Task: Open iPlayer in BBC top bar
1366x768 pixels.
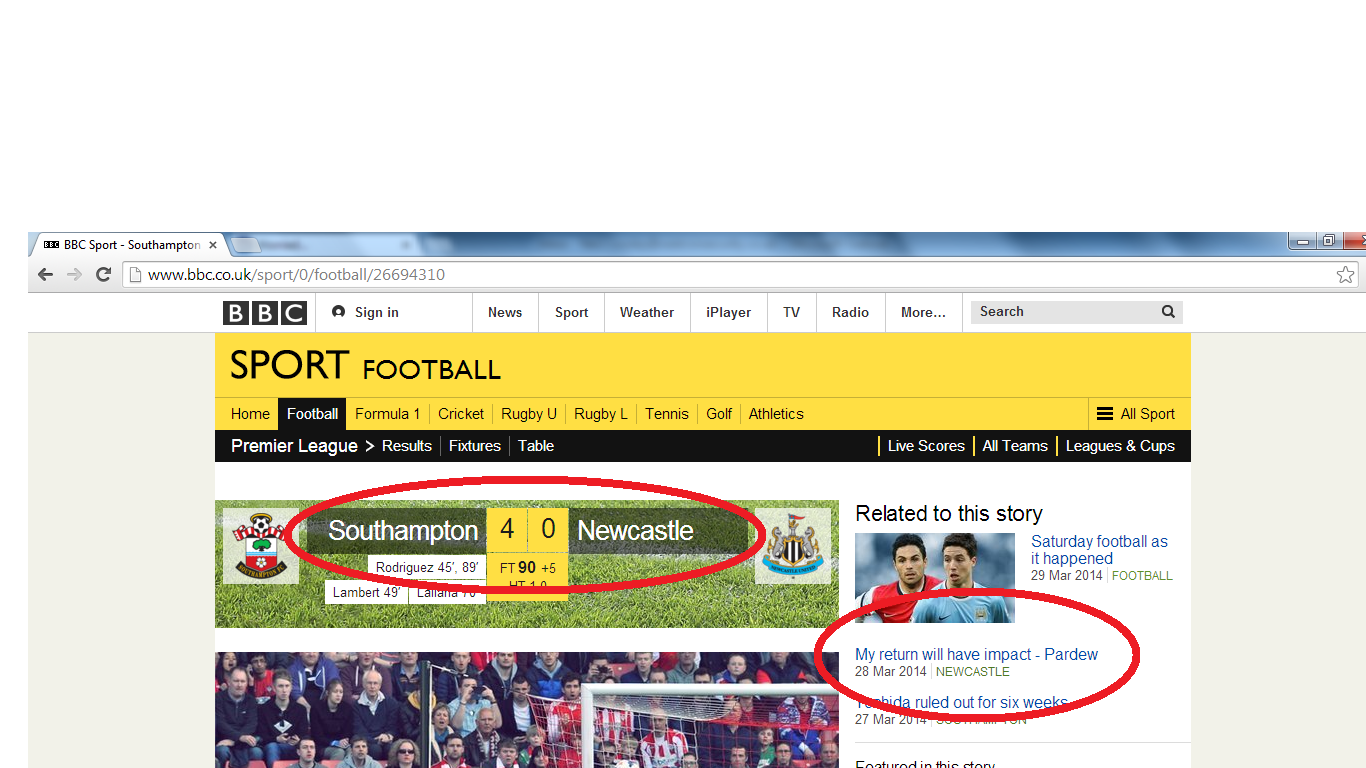Action: coord(728,312)
